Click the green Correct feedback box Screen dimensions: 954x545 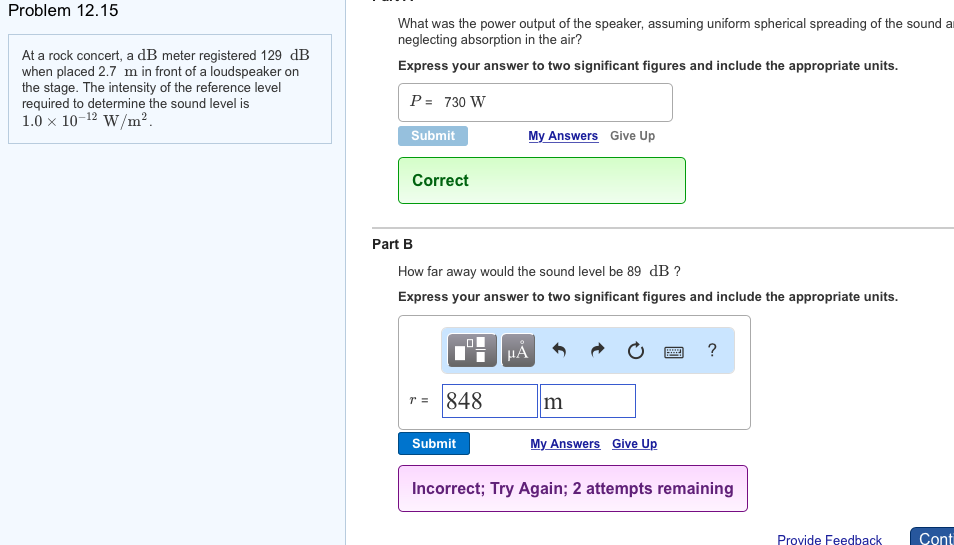coord(541,180)
